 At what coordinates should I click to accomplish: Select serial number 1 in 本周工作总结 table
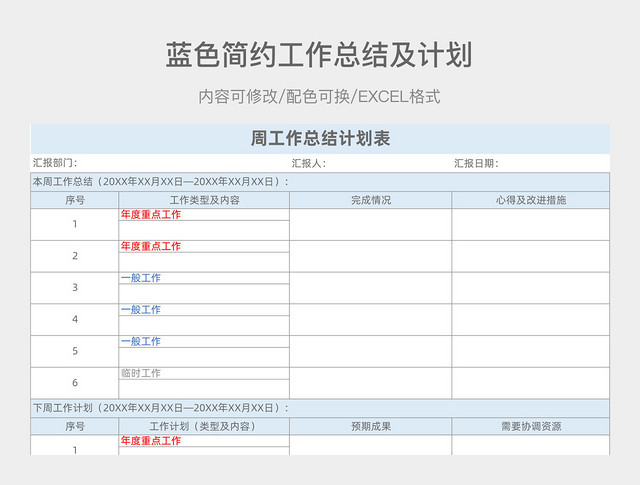coord(75,225)
